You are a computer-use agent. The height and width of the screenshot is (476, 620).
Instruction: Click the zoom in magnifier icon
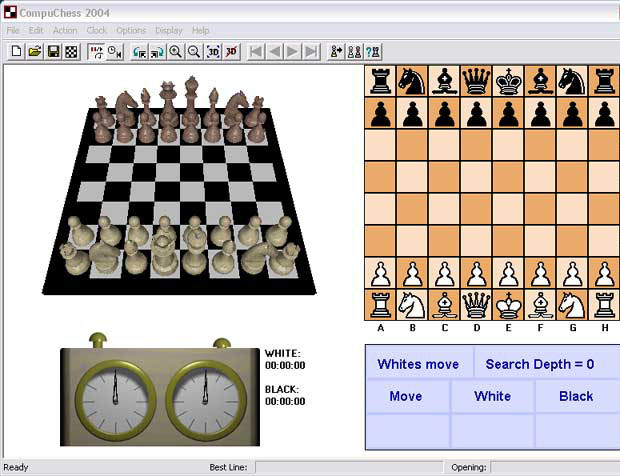(176, 52)
